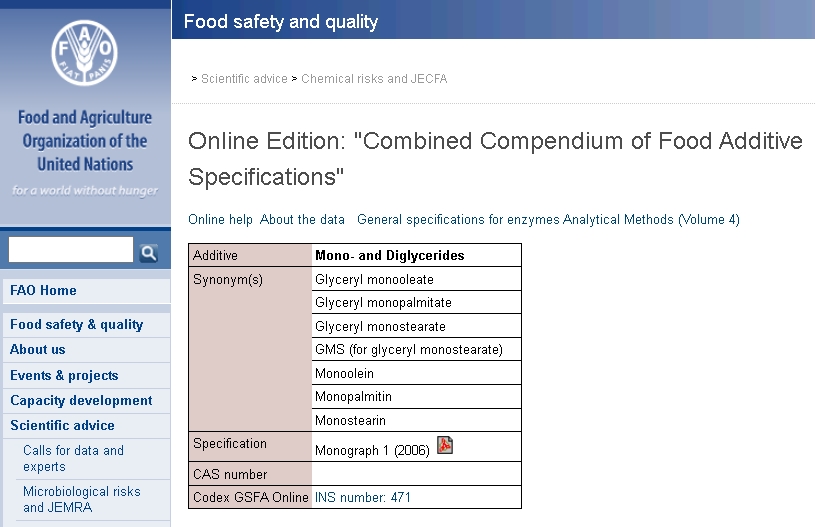Open Analytical Methods (Volume 4) link

point(651,220)
